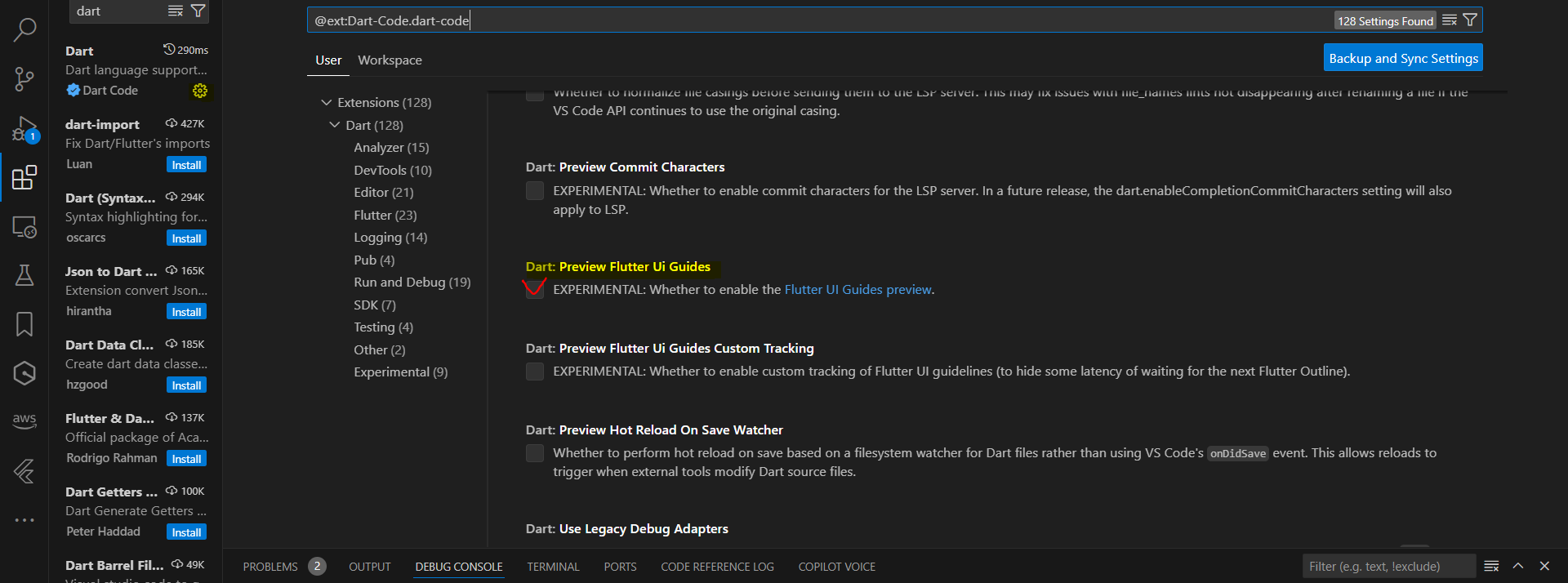The width and height of the screenshot is (1568, 583).
Task: Select Other (2) settings category
Action: tap(380, 350)
